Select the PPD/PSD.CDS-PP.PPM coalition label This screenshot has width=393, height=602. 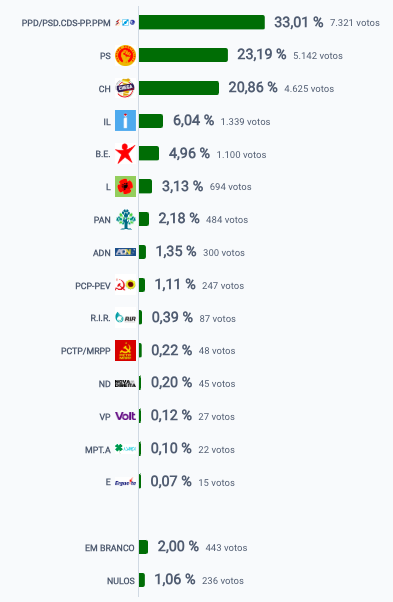click(66, 23)
